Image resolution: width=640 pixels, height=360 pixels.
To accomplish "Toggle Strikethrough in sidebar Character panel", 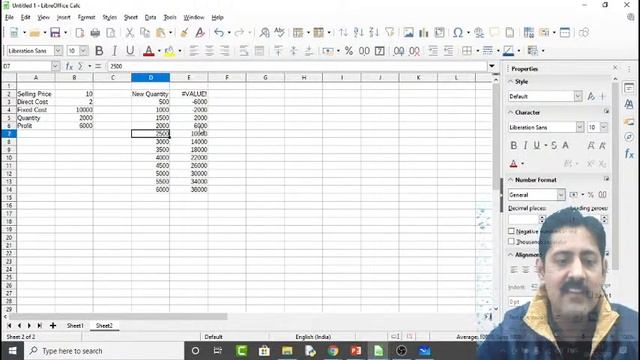I will [554, 145].
